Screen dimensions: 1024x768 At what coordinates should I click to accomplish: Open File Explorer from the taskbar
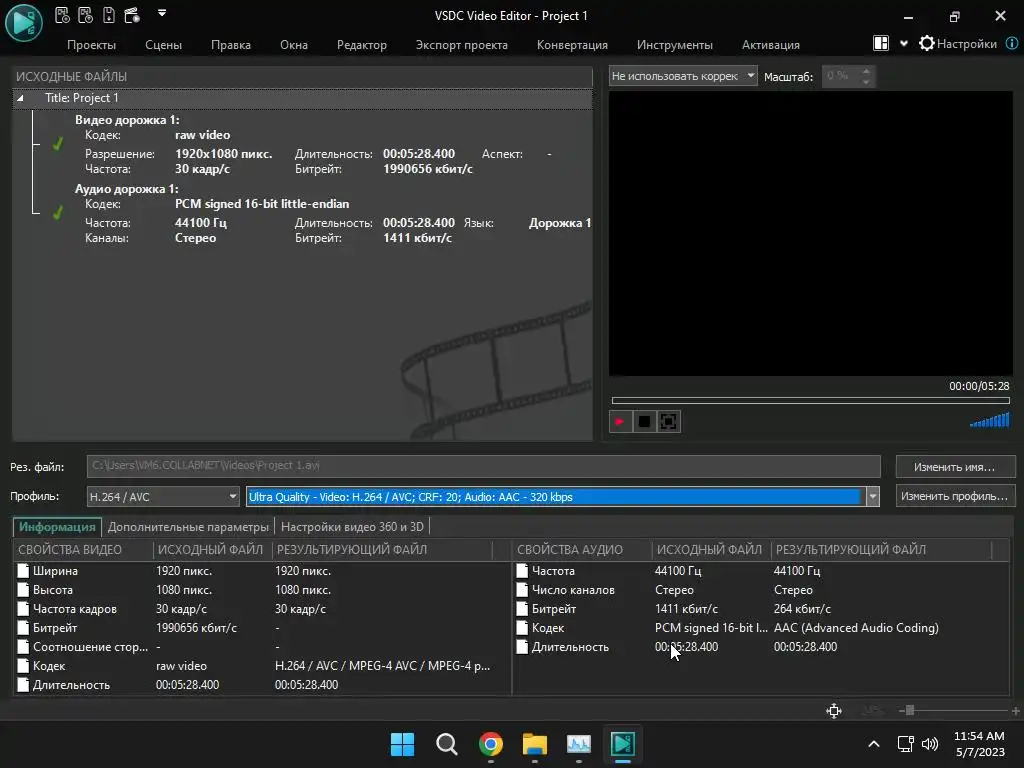(534, 744)
